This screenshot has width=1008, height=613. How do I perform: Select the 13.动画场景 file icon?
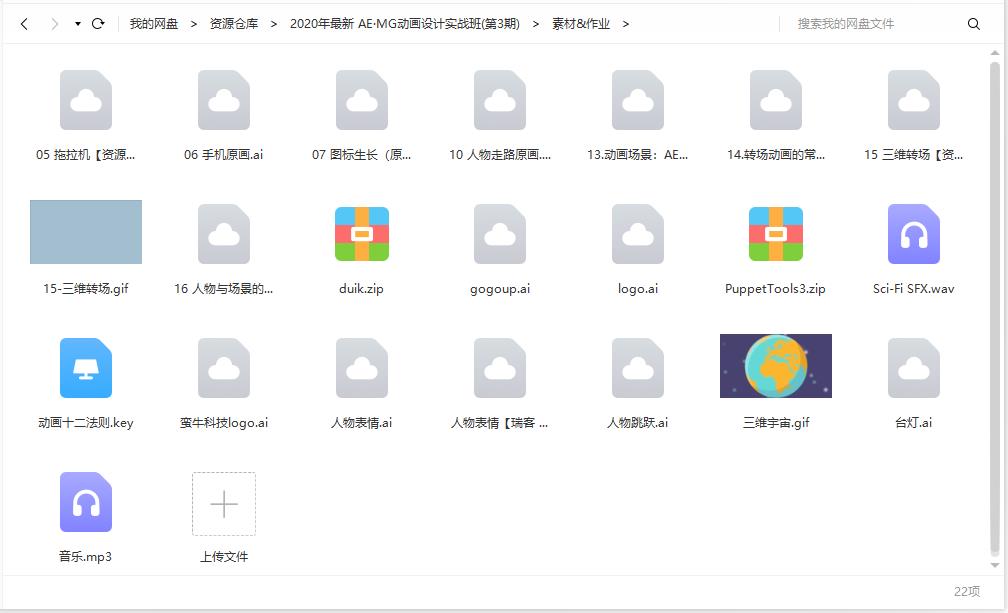tap(638, 100)
